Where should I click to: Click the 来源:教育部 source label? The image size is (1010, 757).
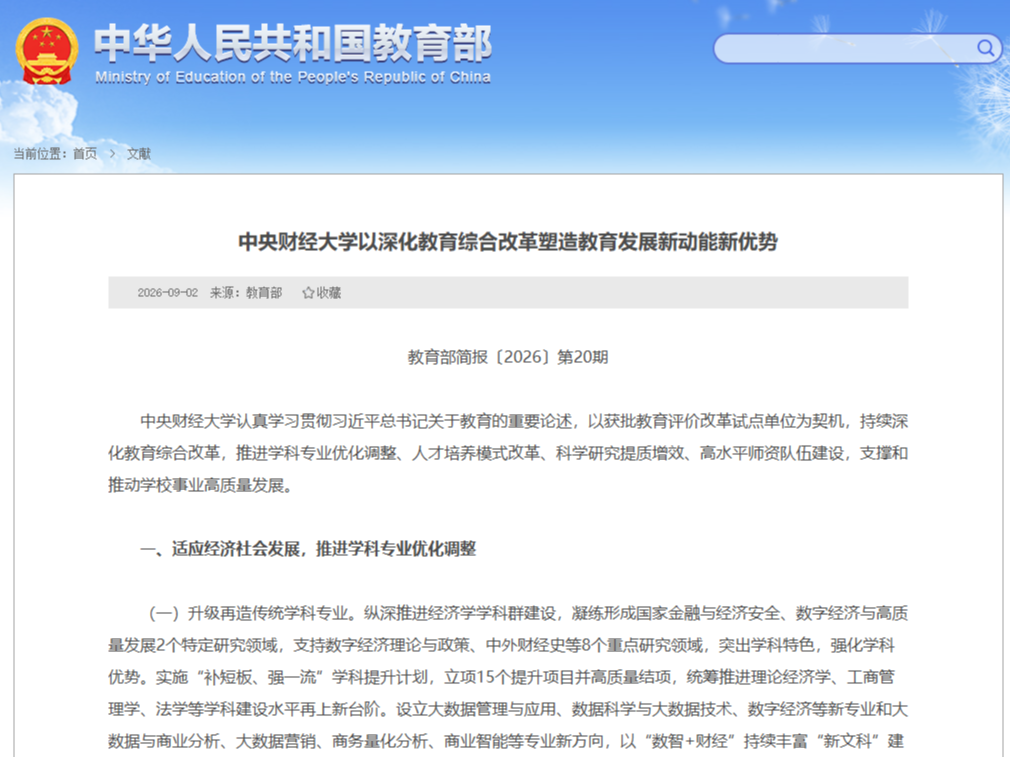(246, 292)
